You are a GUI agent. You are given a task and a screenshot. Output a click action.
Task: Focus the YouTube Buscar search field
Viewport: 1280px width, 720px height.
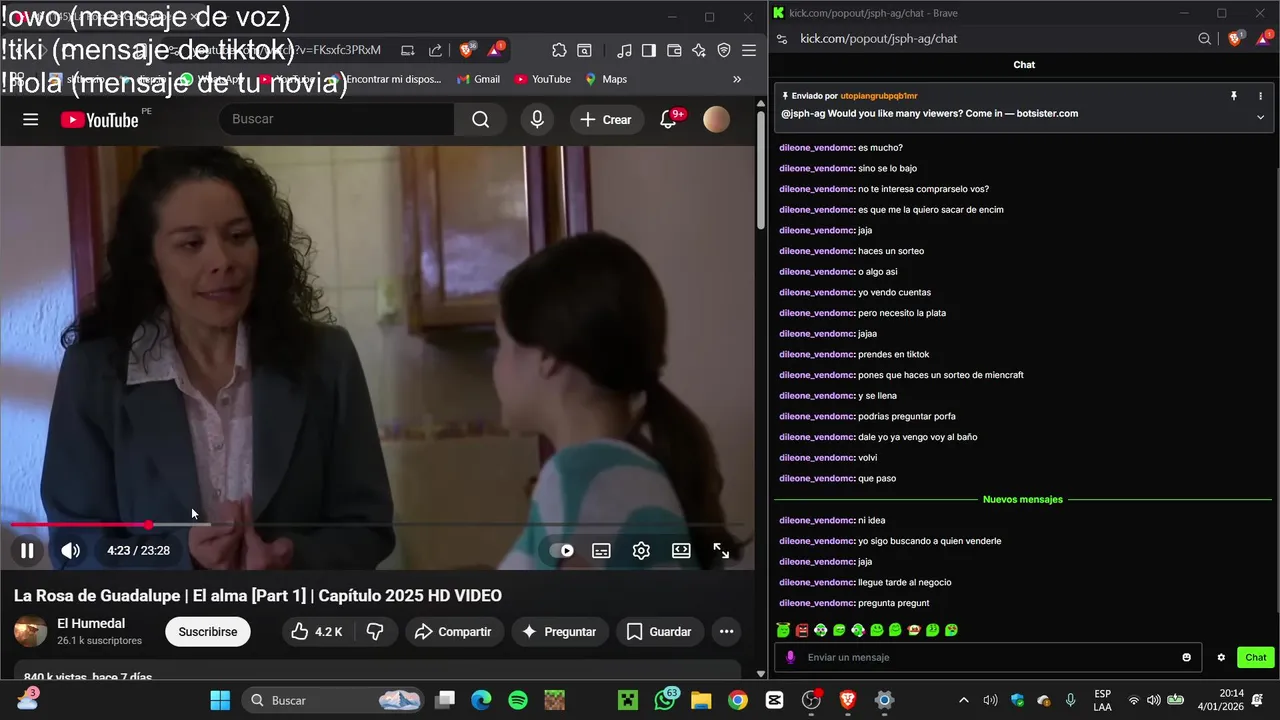point(336,119)
